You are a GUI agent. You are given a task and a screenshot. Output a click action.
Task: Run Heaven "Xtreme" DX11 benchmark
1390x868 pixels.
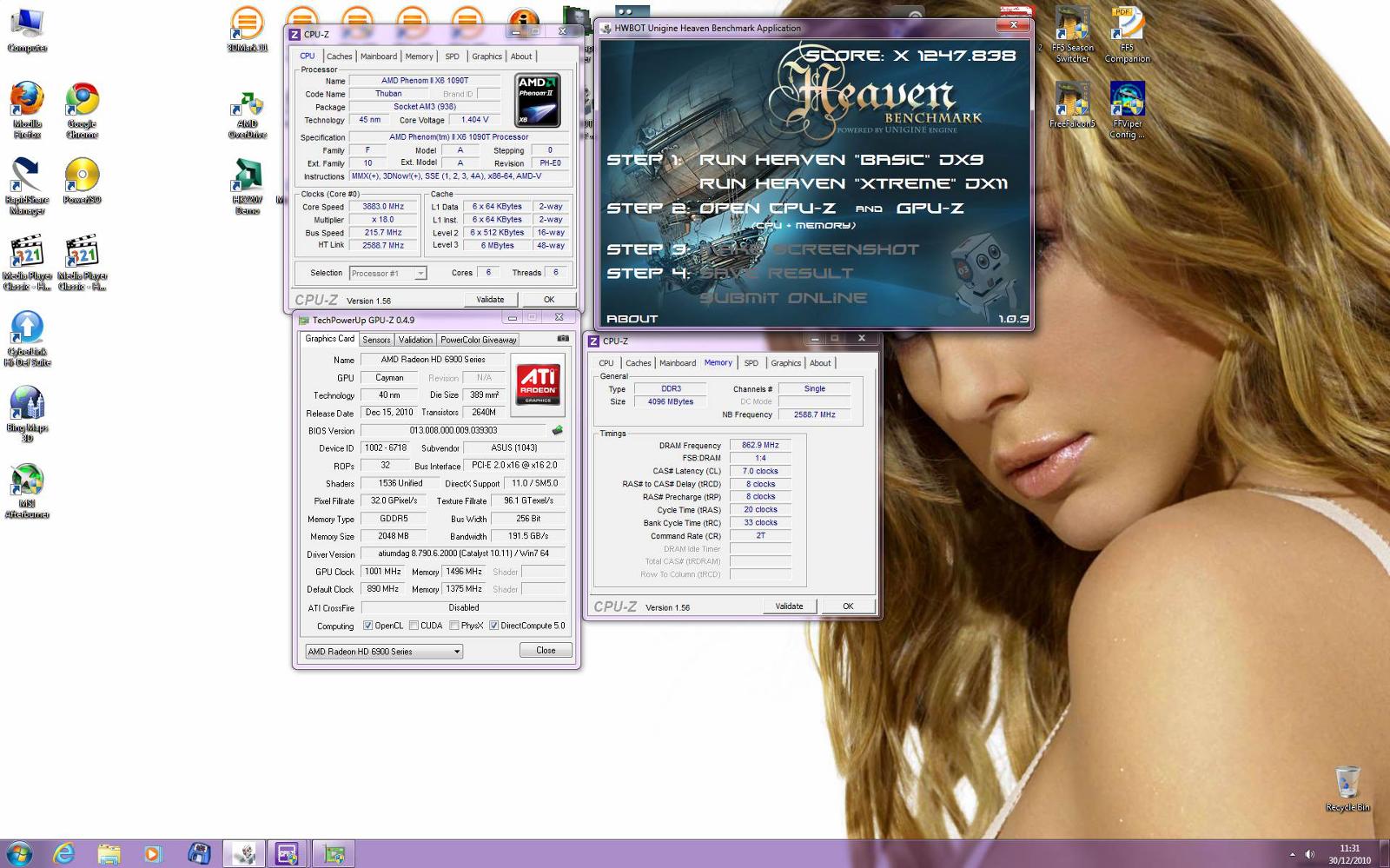click(x=853, y=184)
